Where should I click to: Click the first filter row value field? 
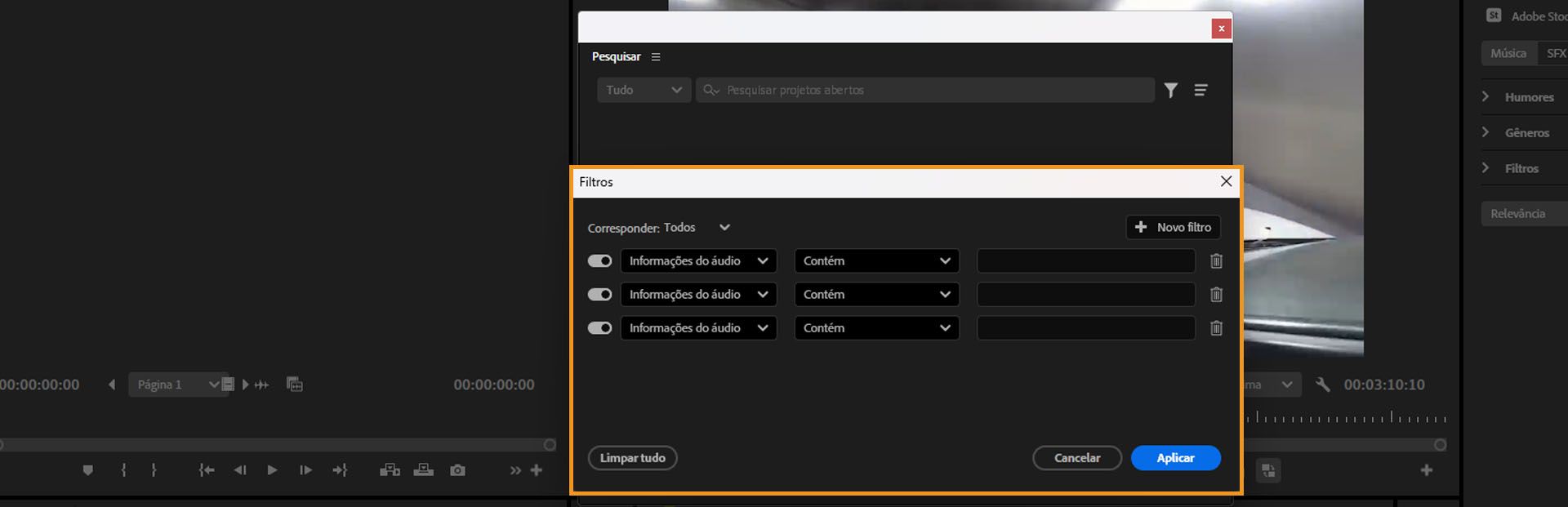1086,261
